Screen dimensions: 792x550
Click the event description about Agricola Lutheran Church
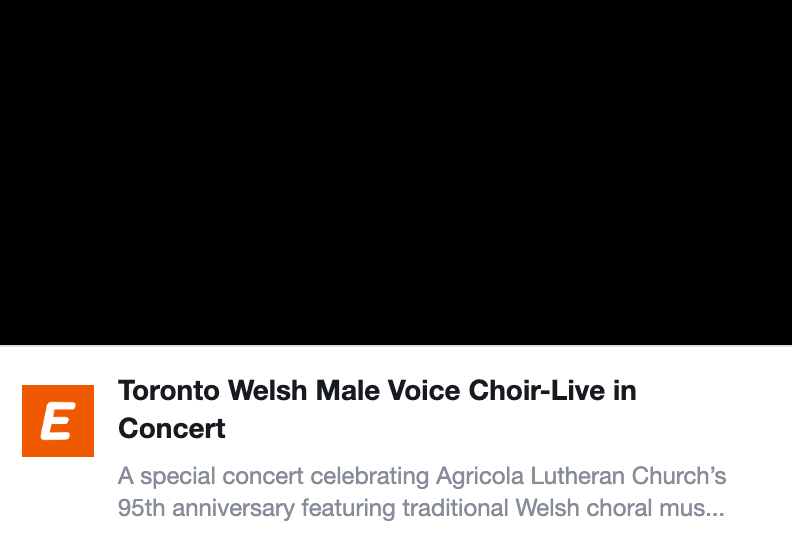click(421, 491)
